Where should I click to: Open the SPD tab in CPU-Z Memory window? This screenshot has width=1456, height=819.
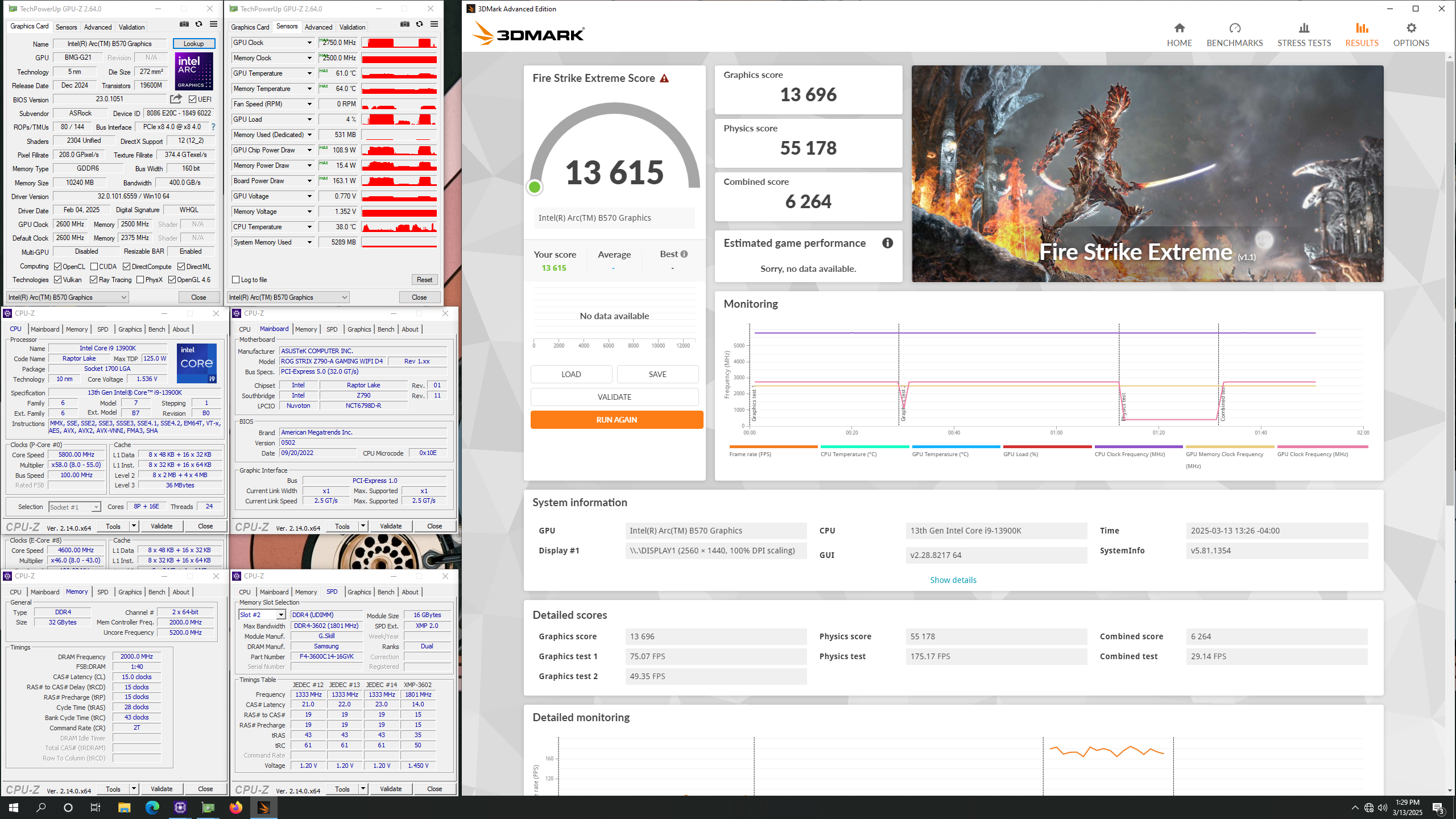pyautogui.click(x=102, y=592)
